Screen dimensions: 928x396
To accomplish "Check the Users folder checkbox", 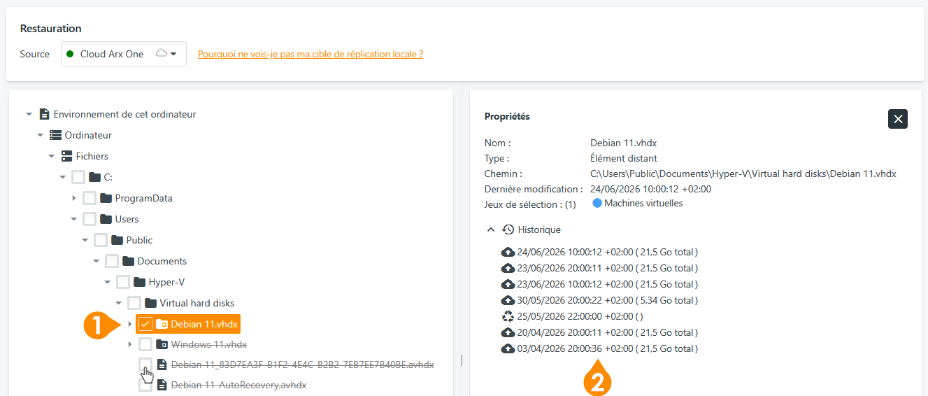I will coord(89,219).
